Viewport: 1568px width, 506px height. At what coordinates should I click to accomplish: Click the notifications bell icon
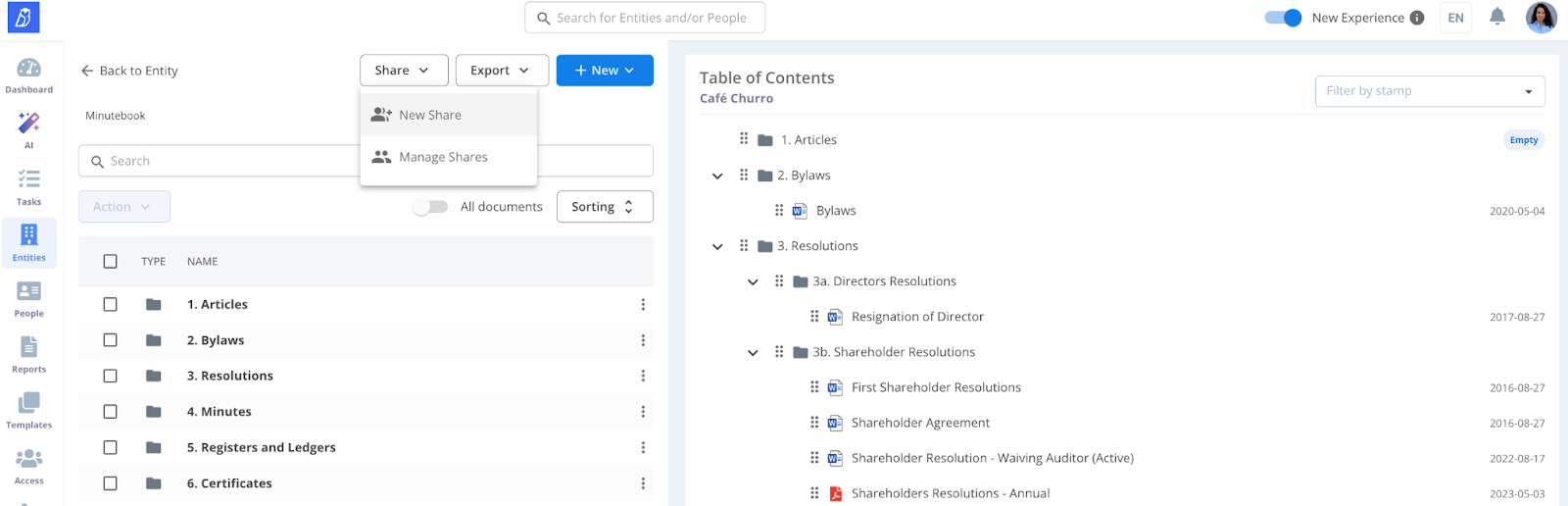coord(1496,17)
